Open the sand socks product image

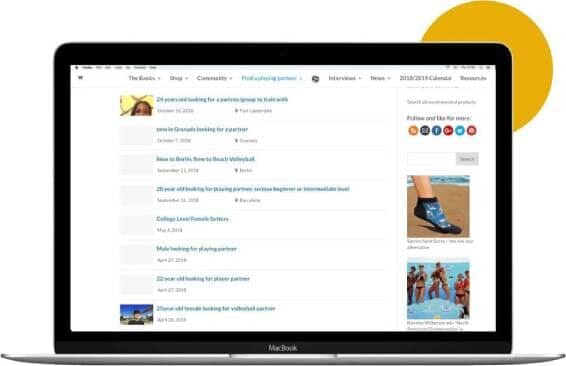click(x=438, y=206)
